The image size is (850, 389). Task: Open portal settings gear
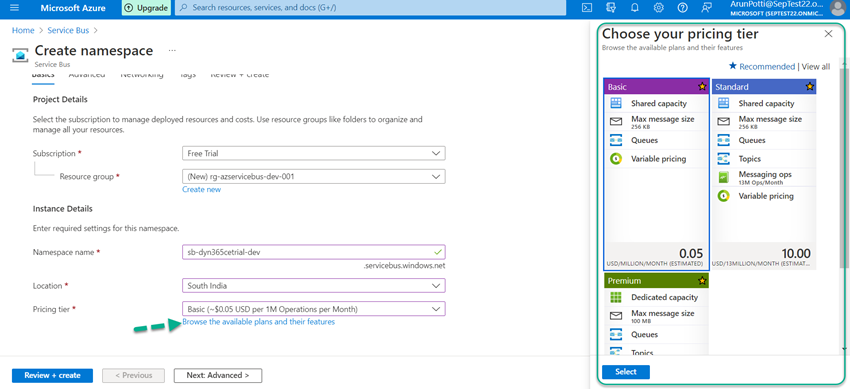pos(659,8)
